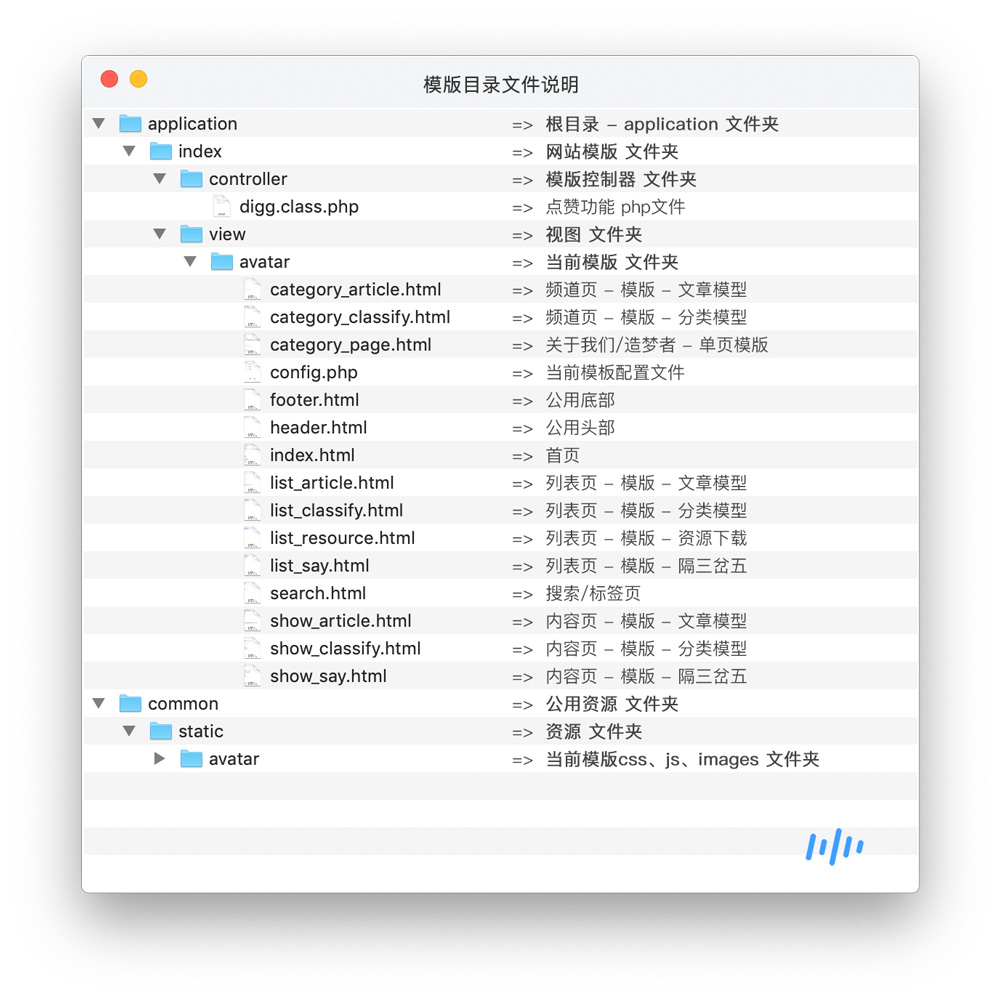Click the list_article.html file icon
Viewport: 1000px width, 1000px height.
click(253, 483)
